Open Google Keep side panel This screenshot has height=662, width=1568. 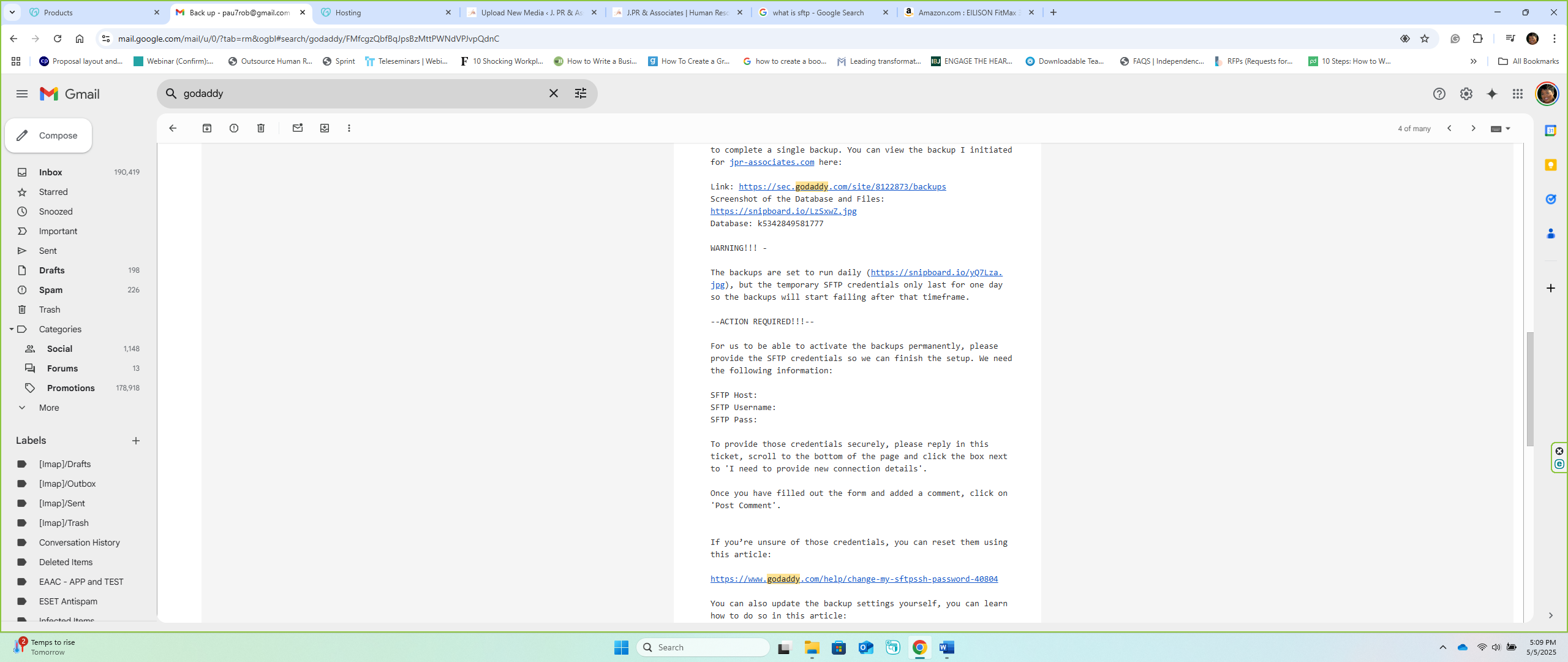pyautogui.click(x=1551, y=165)
